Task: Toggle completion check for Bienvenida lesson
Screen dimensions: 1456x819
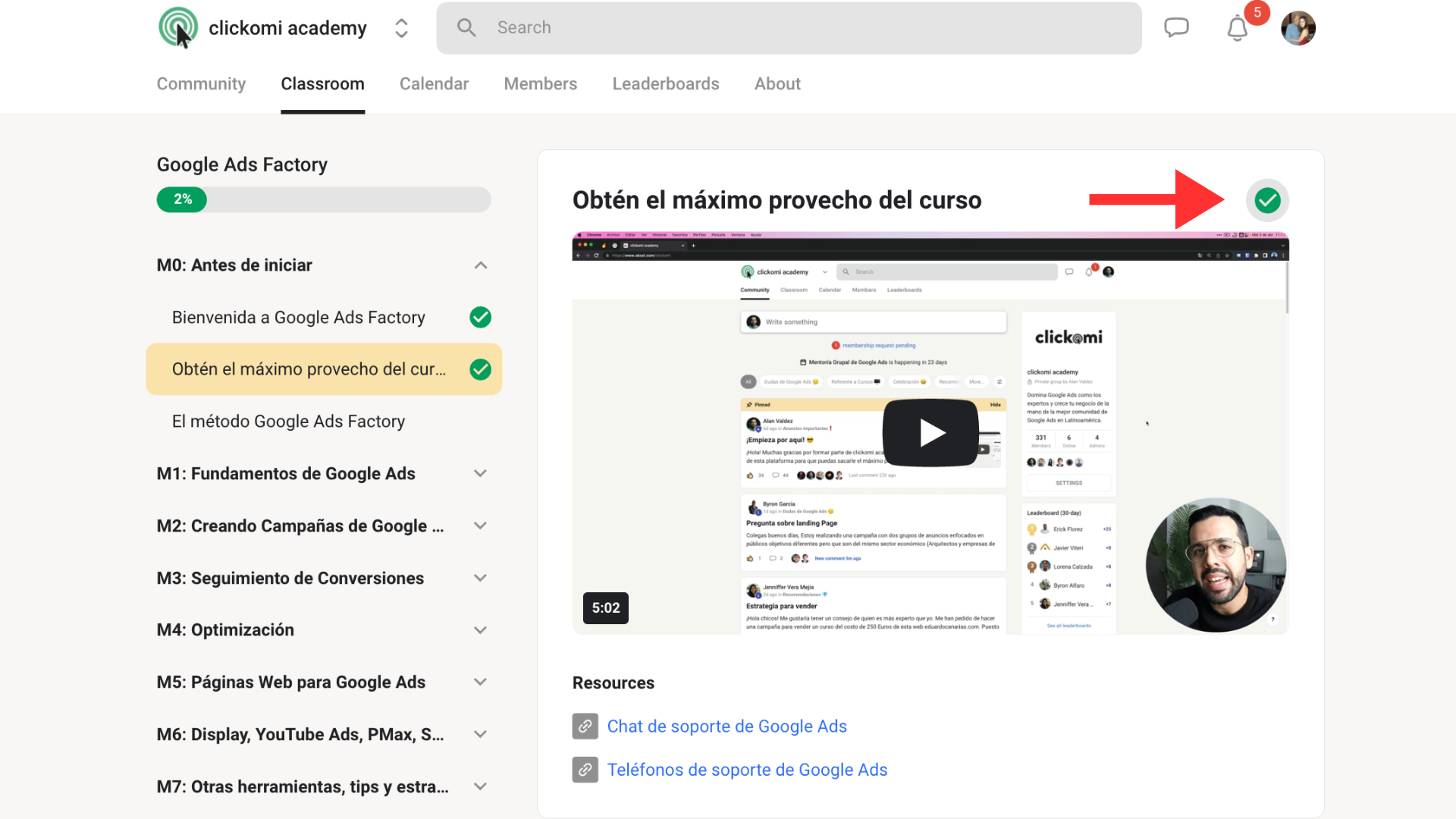Action: [480, 317]
